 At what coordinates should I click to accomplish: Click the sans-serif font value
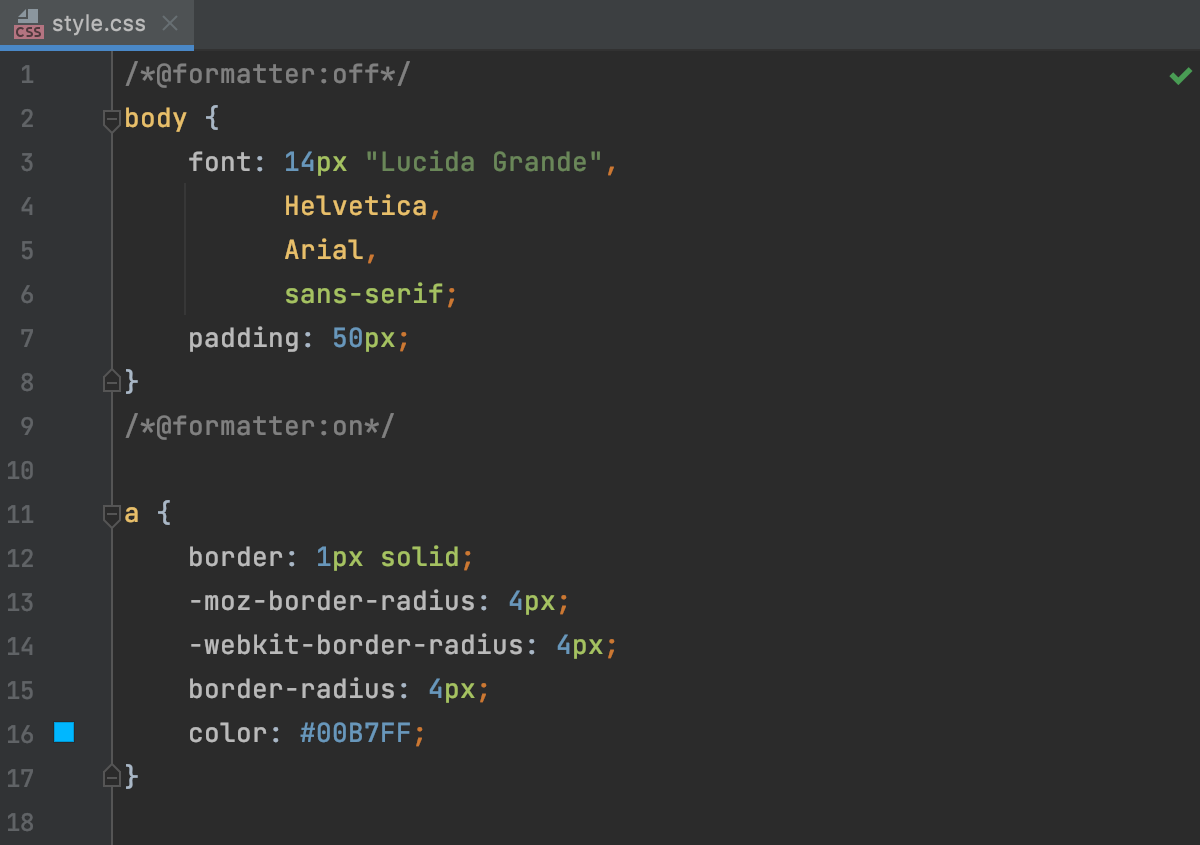[x=363, y=294]
